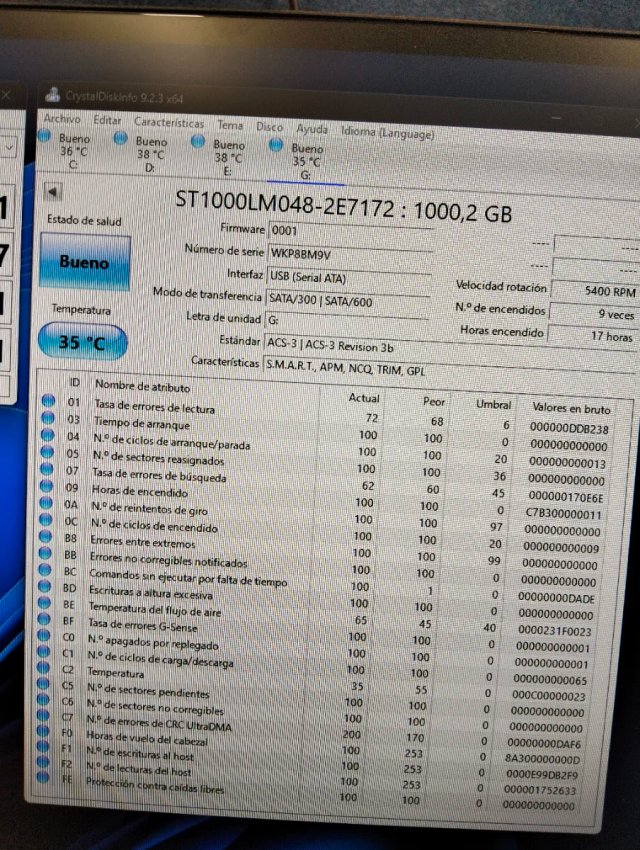This screenshot has height=850, width=640.
Task: Open the Editar menu
Action: pos(107,120)
